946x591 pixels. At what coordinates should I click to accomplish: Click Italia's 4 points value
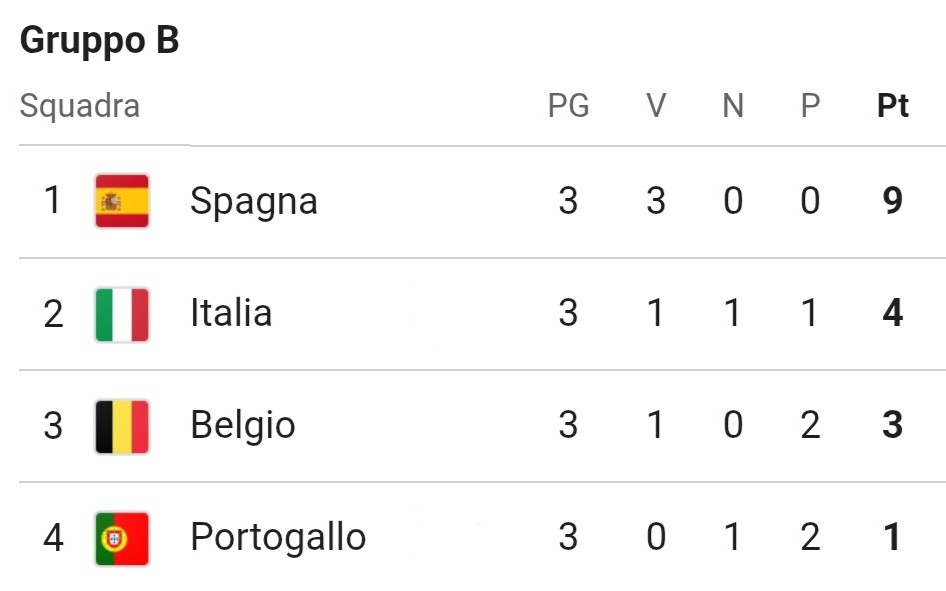pos(893,313)
